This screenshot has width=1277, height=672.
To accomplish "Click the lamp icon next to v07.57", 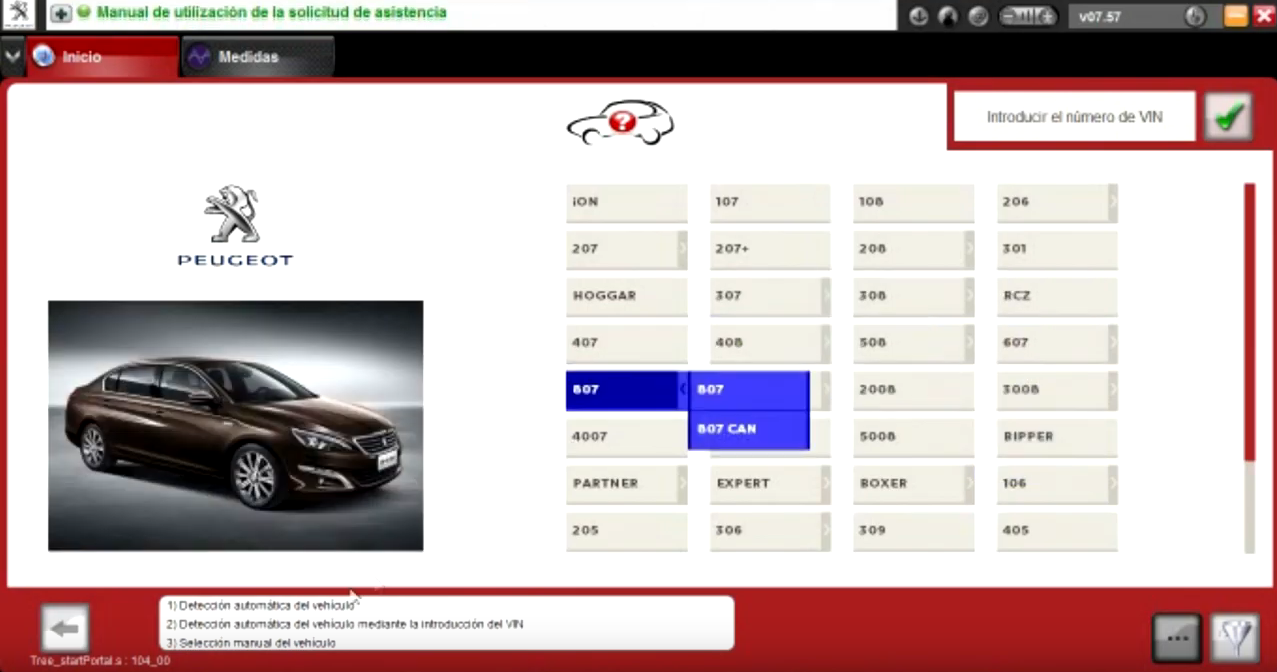I will coord(1195,16).
